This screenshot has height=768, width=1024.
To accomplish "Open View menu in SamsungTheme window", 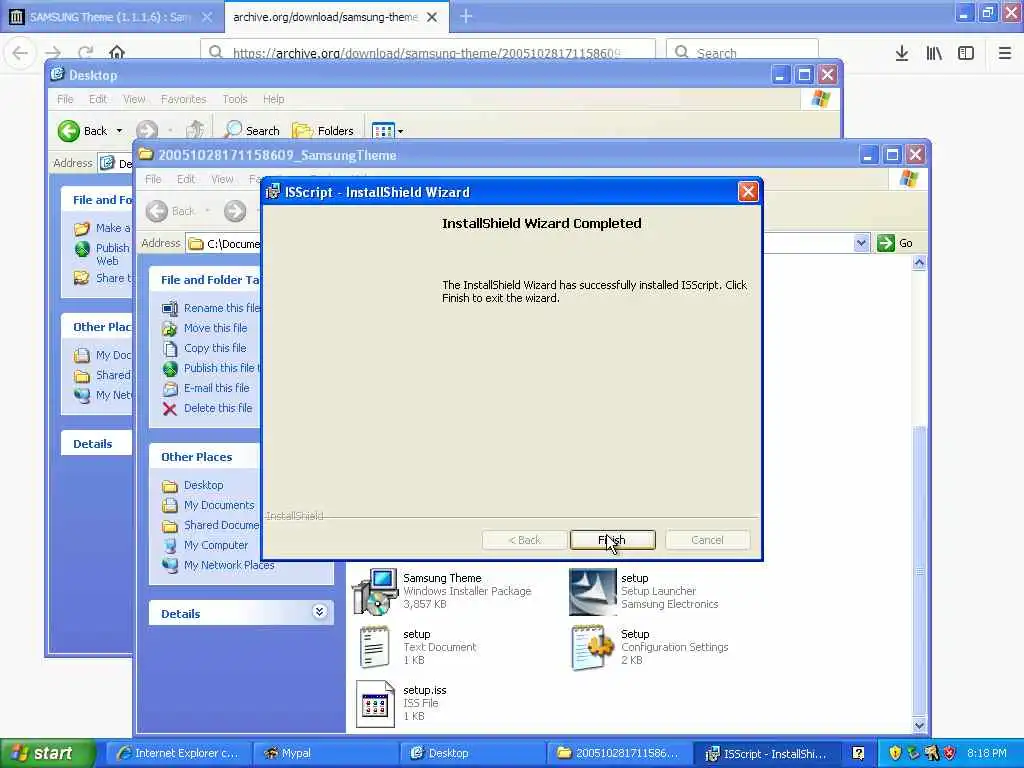I will click(222, 179).
